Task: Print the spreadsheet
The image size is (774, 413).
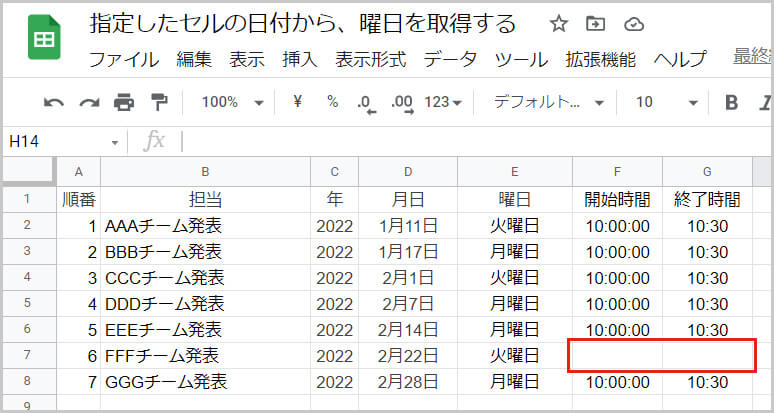Action: coord(124,103)
